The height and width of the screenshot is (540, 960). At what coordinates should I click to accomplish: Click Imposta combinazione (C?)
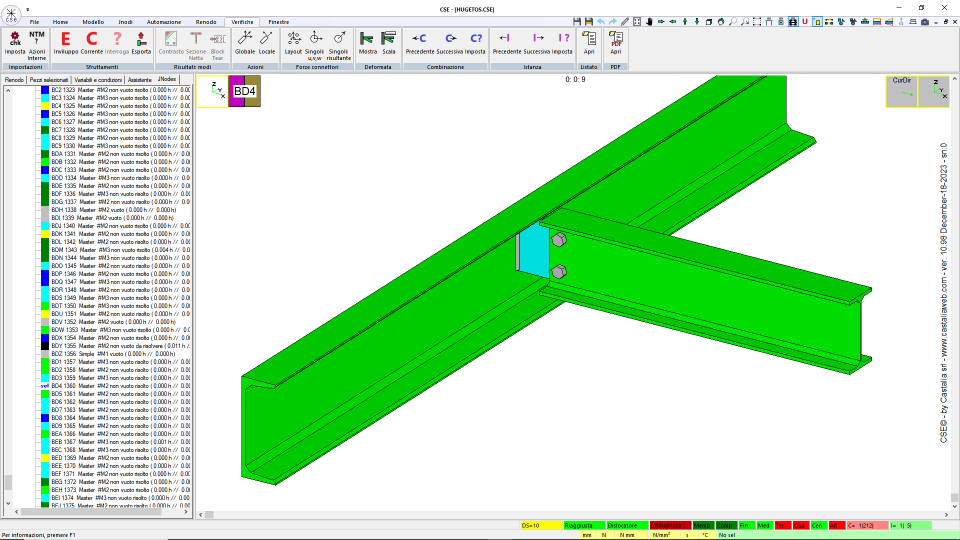point(476,43)
